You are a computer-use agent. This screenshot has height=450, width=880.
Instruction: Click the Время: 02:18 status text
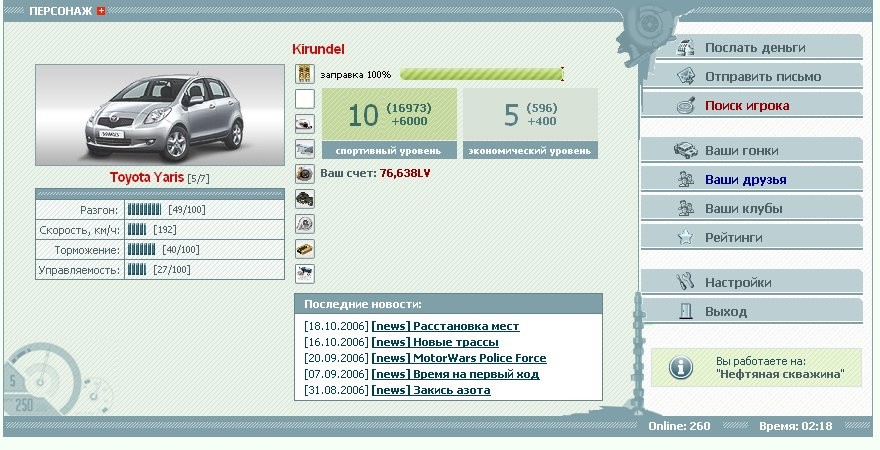pyautogui.click(x=796, y=426)
